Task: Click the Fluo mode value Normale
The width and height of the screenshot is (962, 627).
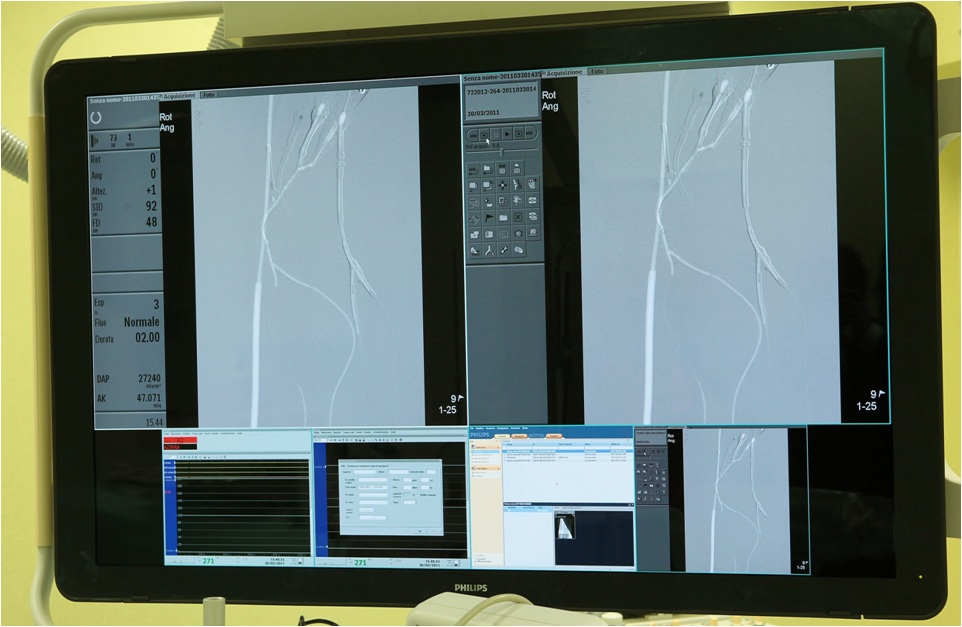Action: (142, 321)
